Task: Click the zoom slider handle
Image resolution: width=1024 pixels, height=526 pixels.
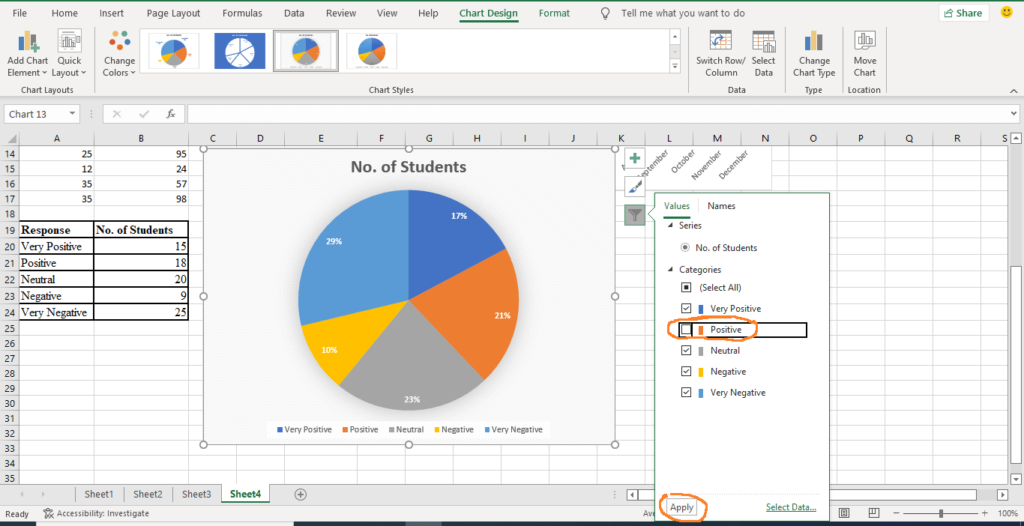Action: coord(940,514)
